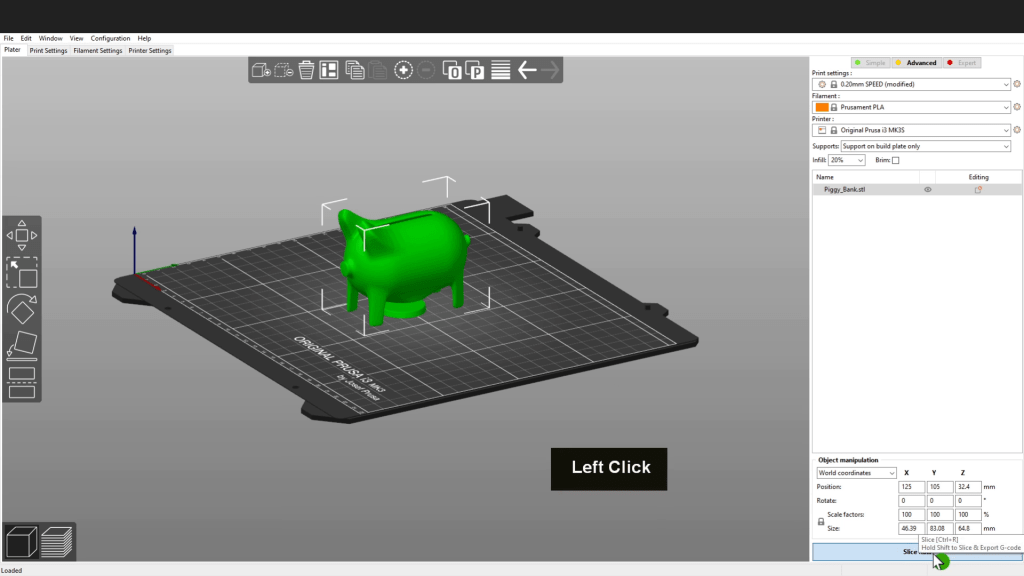Viewport: 1024px width, 576px height.
Task: Switch to sliced layers preview view
Action: pyautogui.click(x=57, y=541)
